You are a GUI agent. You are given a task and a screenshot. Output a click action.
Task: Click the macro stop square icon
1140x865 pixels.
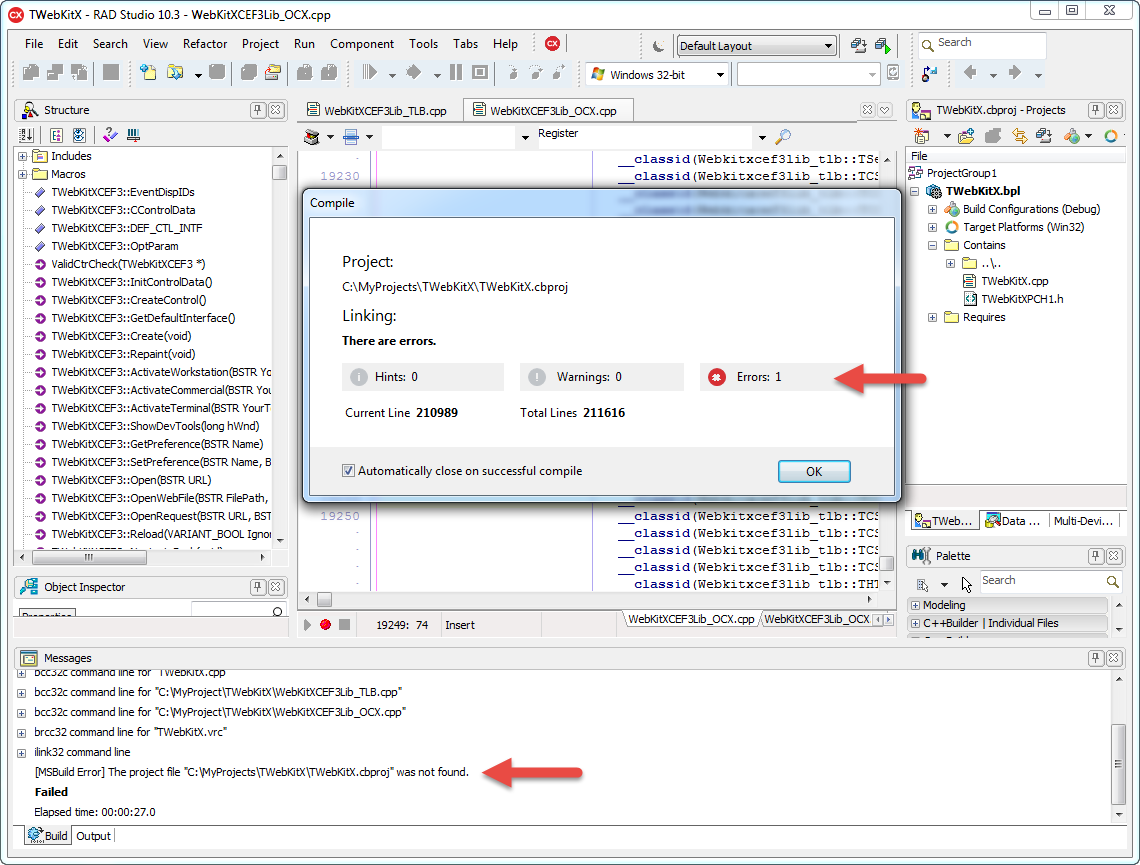[345, 624]
